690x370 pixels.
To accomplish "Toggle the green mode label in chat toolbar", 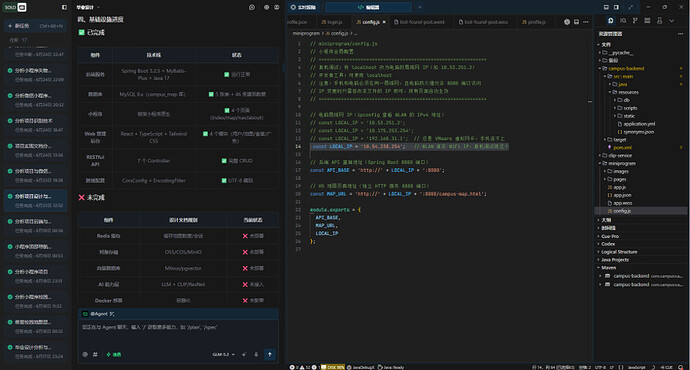I will pos(114,354).
